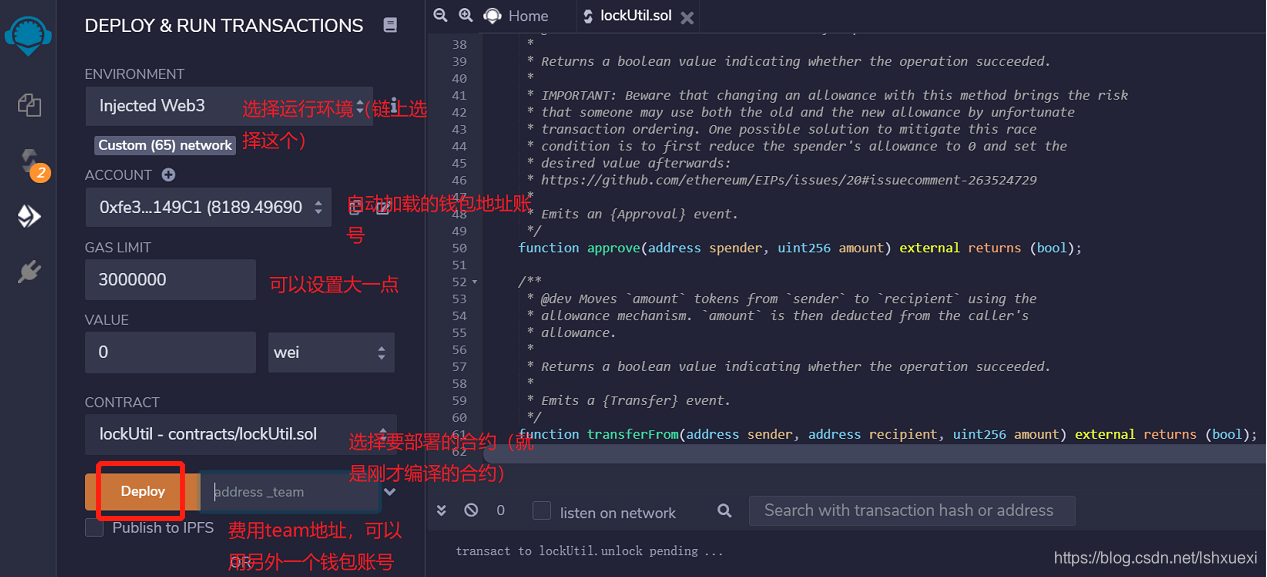Open the lockUtil contract selection dropdown
The image size is (1267, 577).
pyautogui.click(x=241, y=434)
